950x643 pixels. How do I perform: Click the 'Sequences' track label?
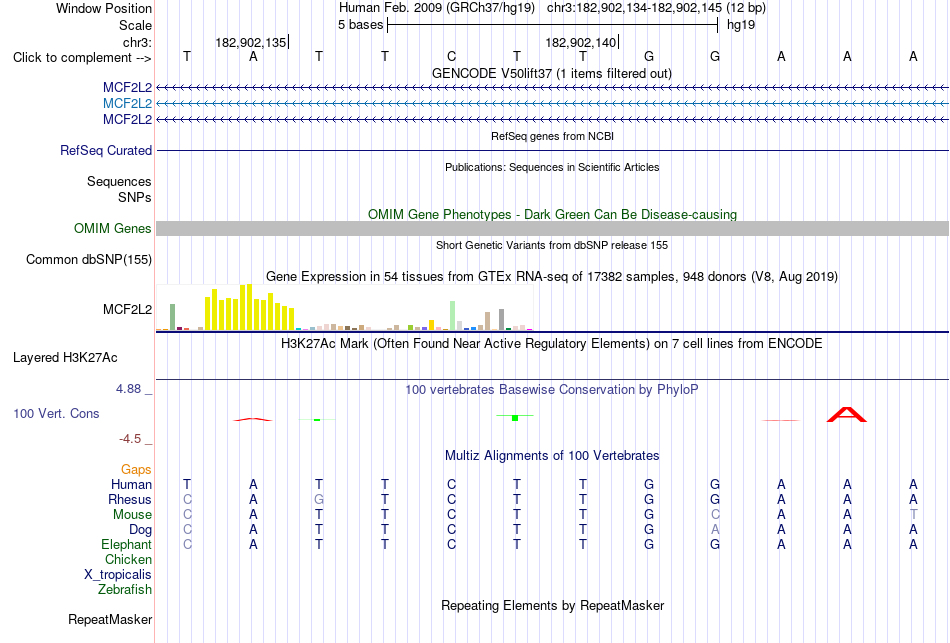(119, 181)
